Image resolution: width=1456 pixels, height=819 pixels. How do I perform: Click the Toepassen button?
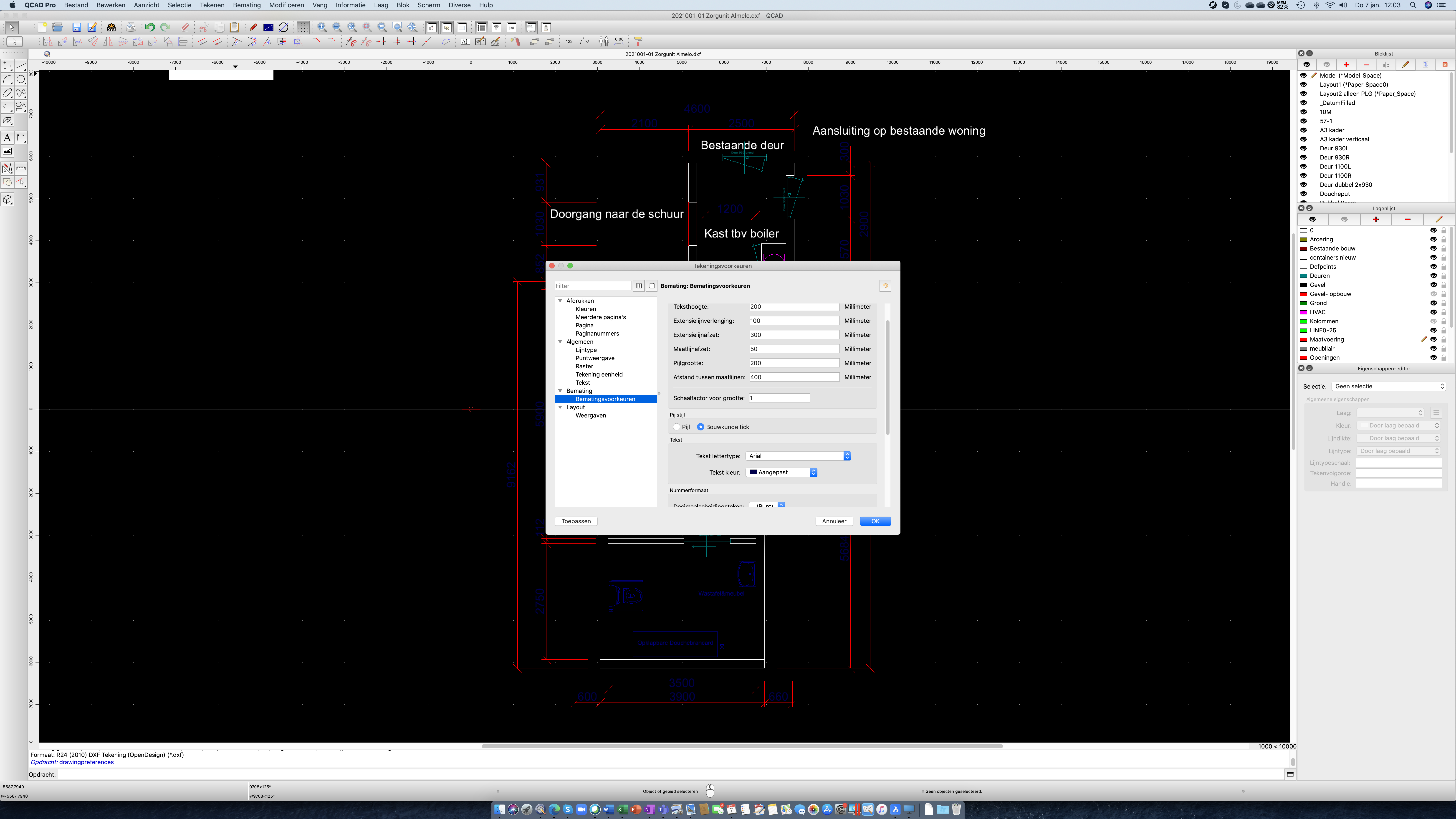coord(576,521)
